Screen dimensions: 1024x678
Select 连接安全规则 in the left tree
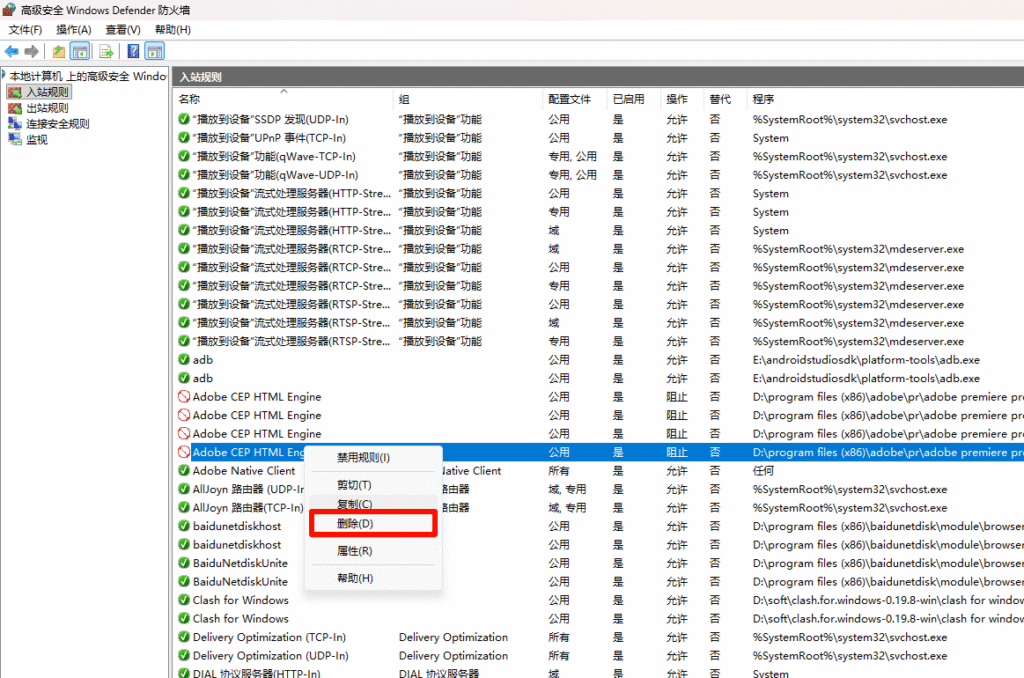pyautogui.click(x=57, y=124)
